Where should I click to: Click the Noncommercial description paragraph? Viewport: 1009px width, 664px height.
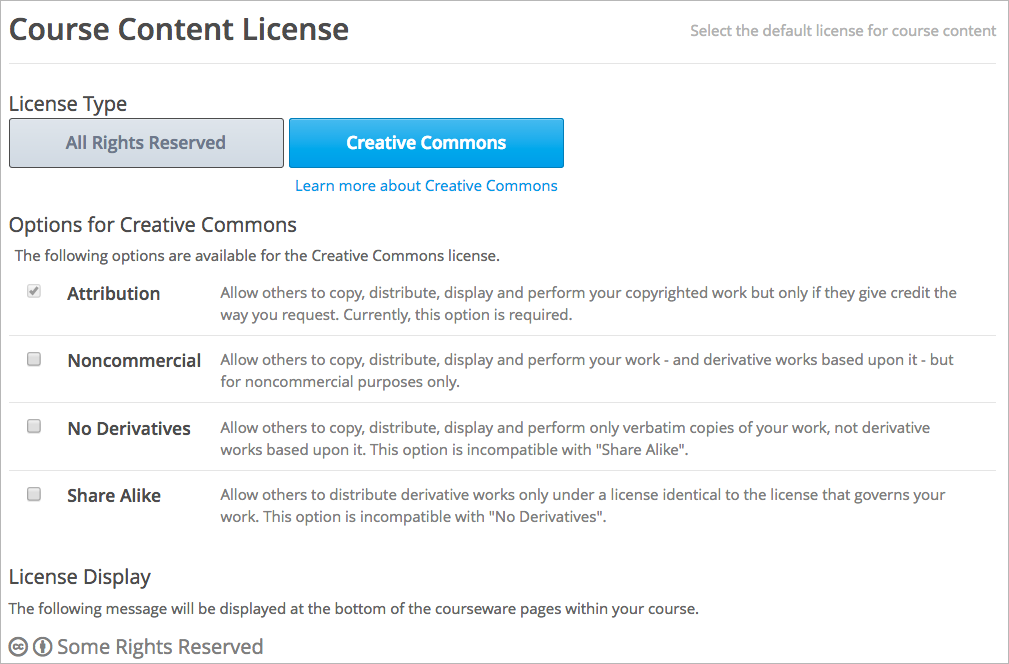click(x=586, y=370)
